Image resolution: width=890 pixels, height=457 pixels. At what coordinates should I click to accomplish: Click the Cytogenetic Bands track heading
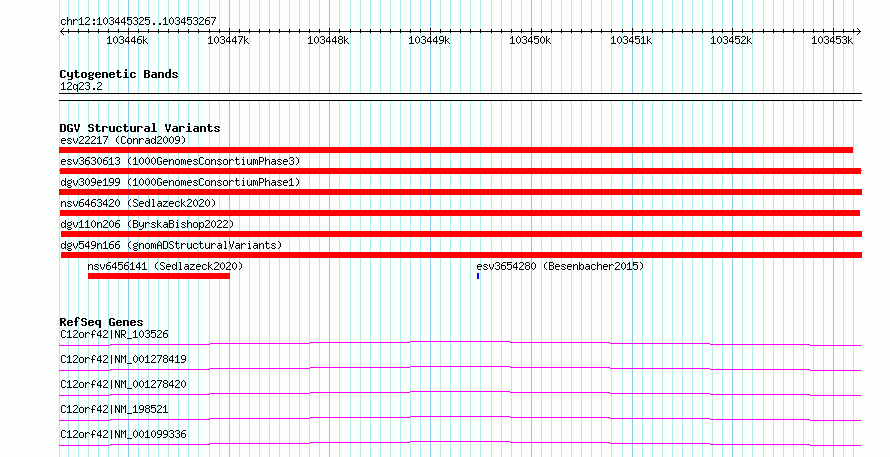[x=119, y=74]
